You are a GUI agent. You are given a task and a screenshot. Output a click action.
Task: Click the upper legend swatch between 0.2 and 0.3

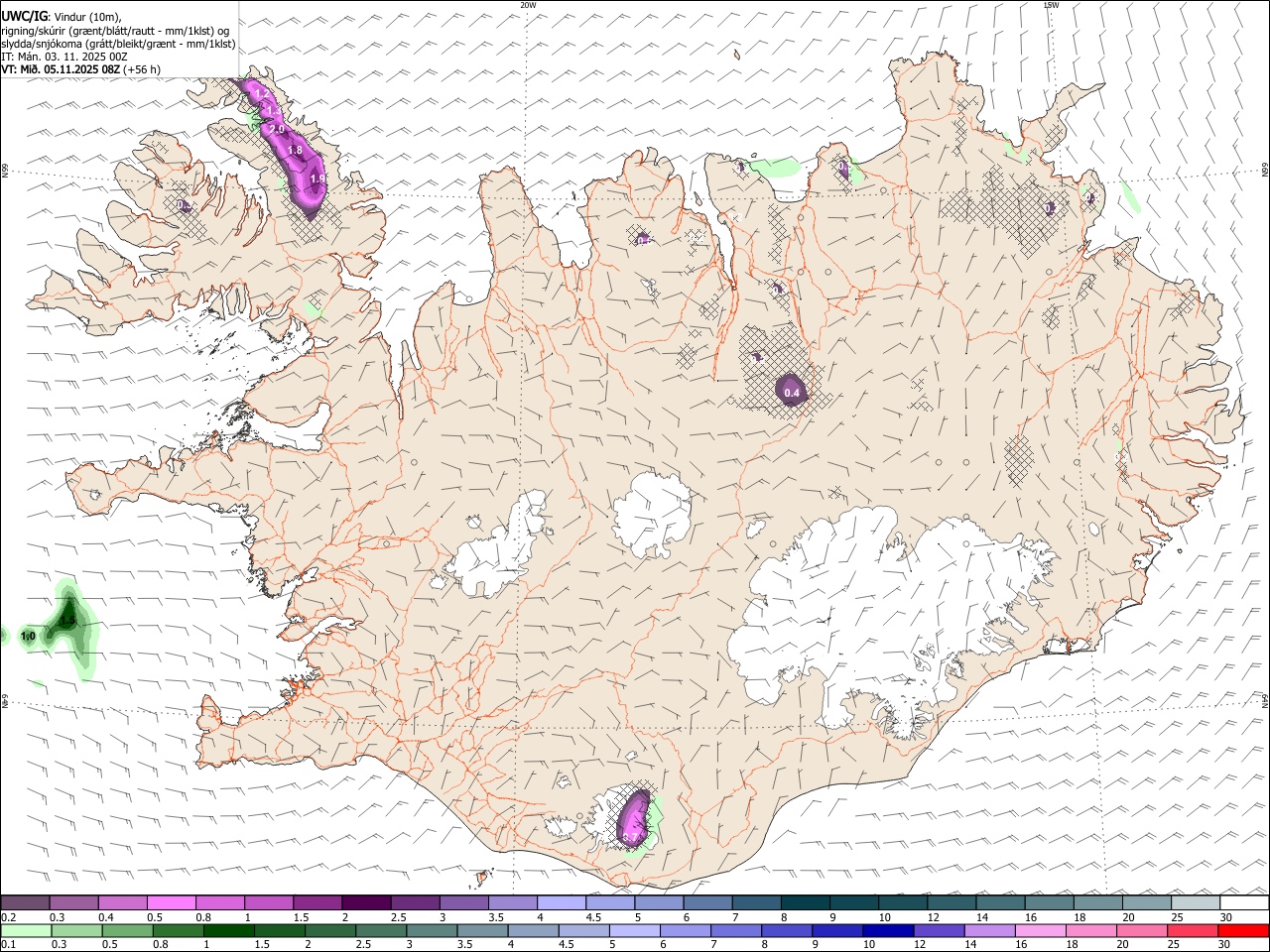point(25,902)
